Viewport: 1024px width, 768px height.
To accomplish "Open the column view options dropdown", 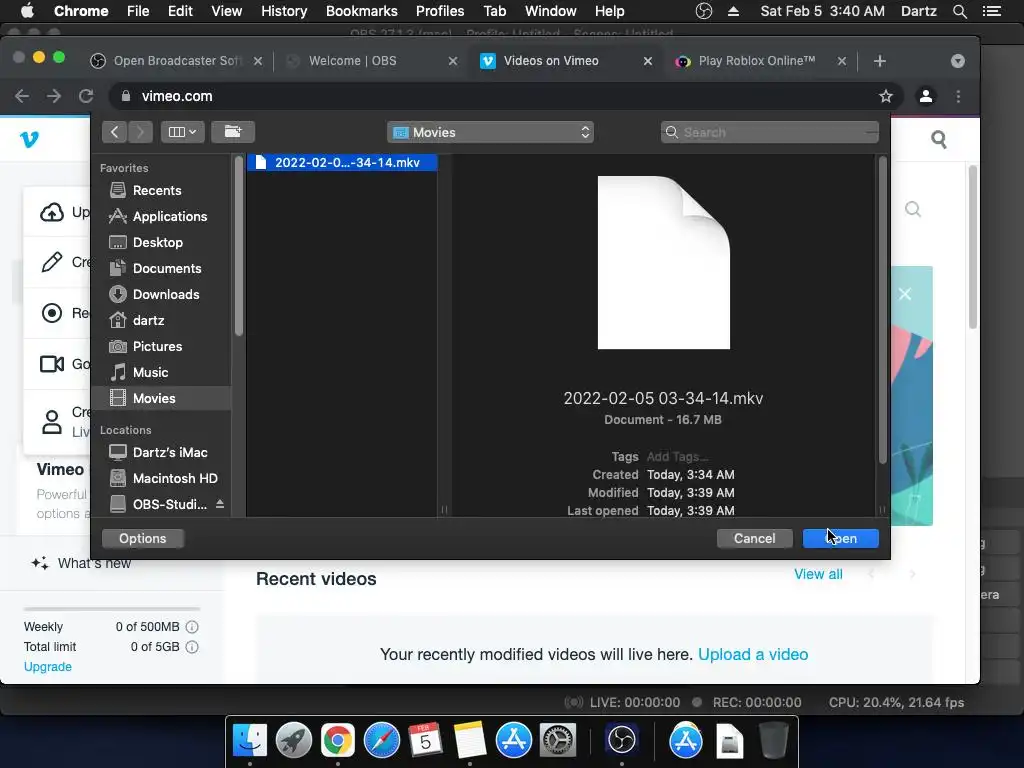I will click(182, 132).
